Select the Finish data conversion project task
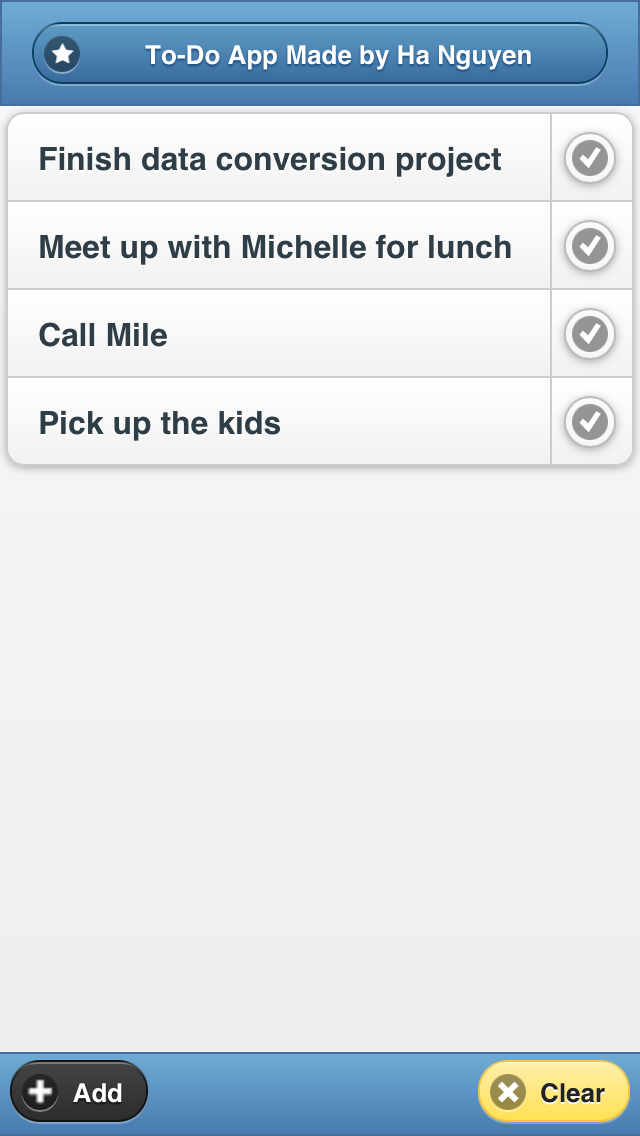The width and height of the screenshot is (640, 1136). [x=270, y=159]
